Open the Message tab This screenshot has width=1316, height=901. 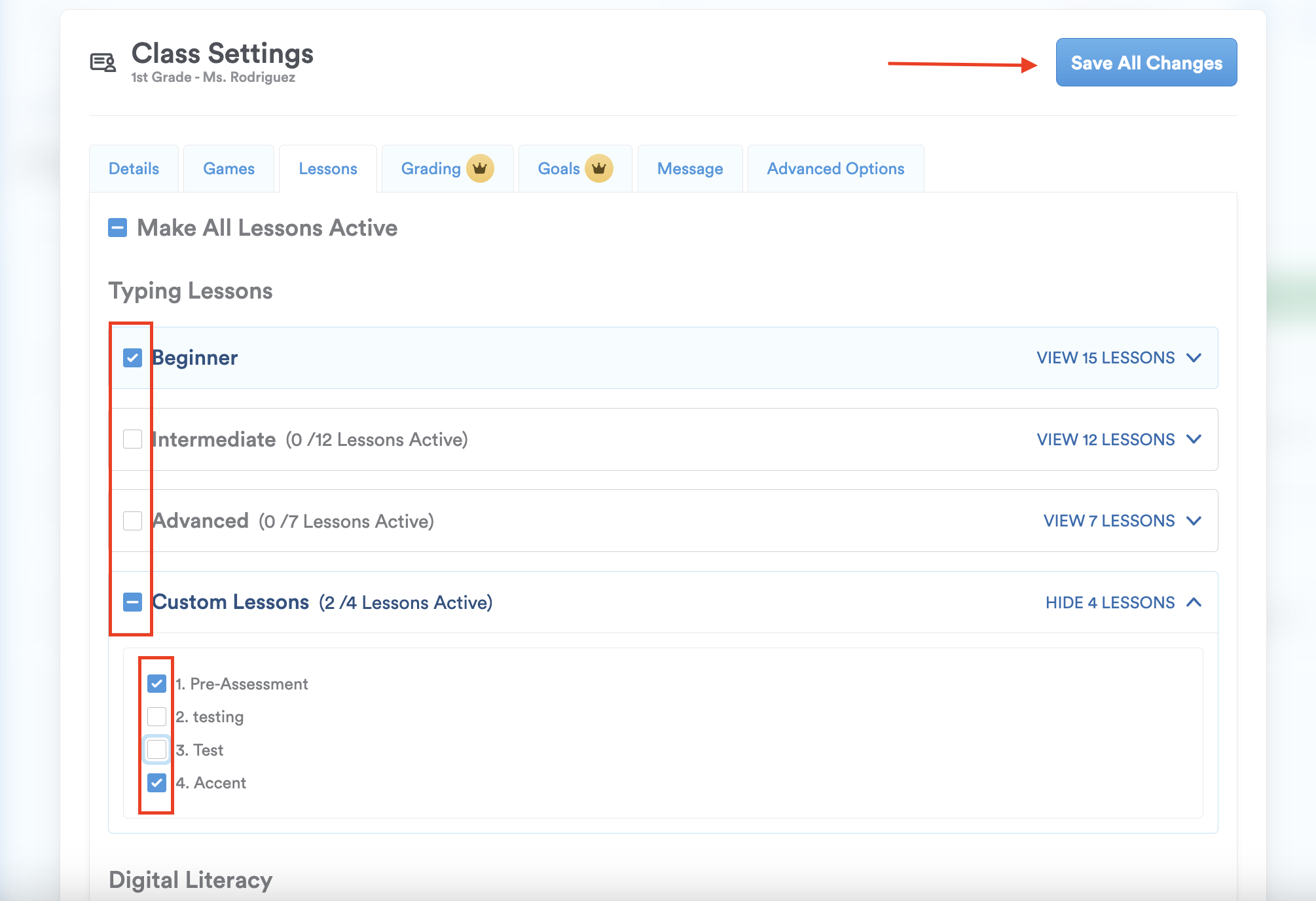[690, 168]
